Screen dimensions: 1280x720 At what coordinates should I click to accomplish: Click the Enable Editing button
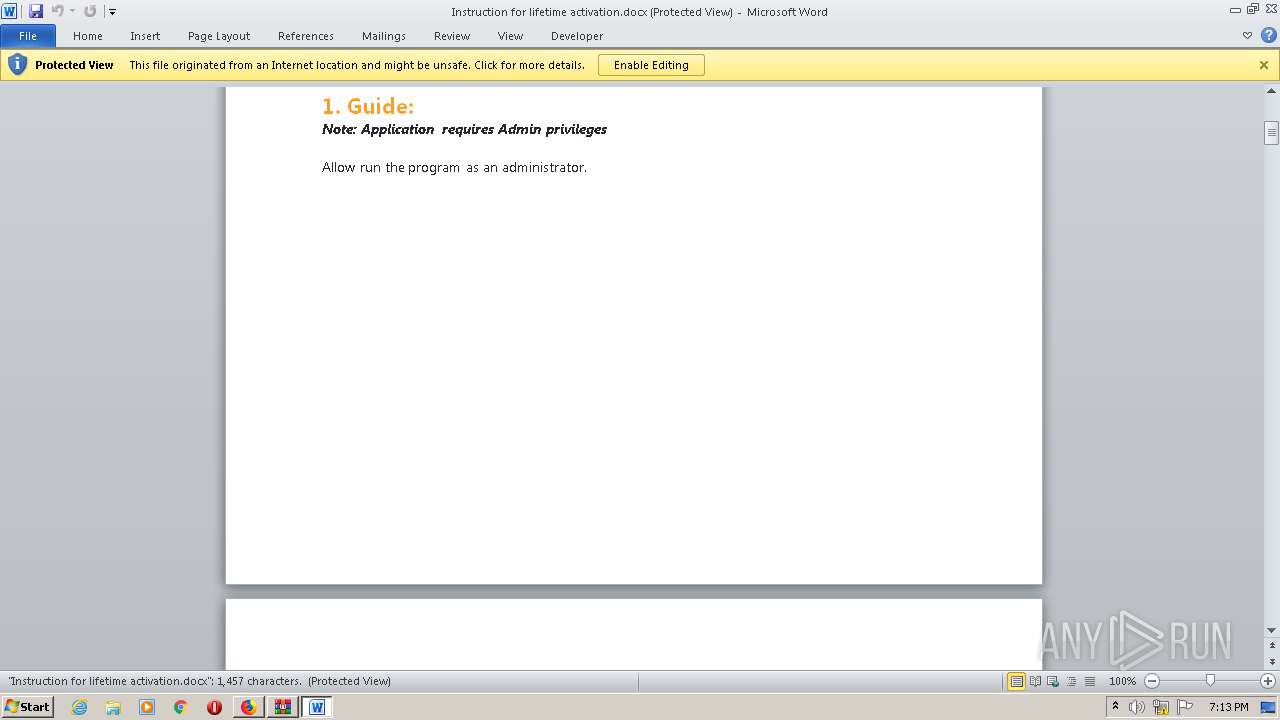(651, 65)
